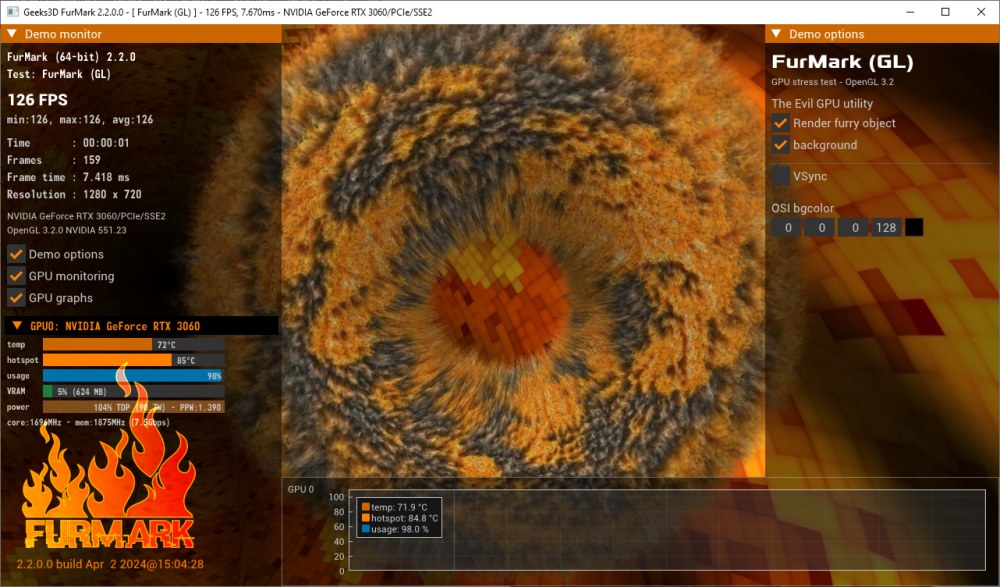Click the core and mem clock speed line
This screenshot has width=1000, height=587.
pos(88,422)
